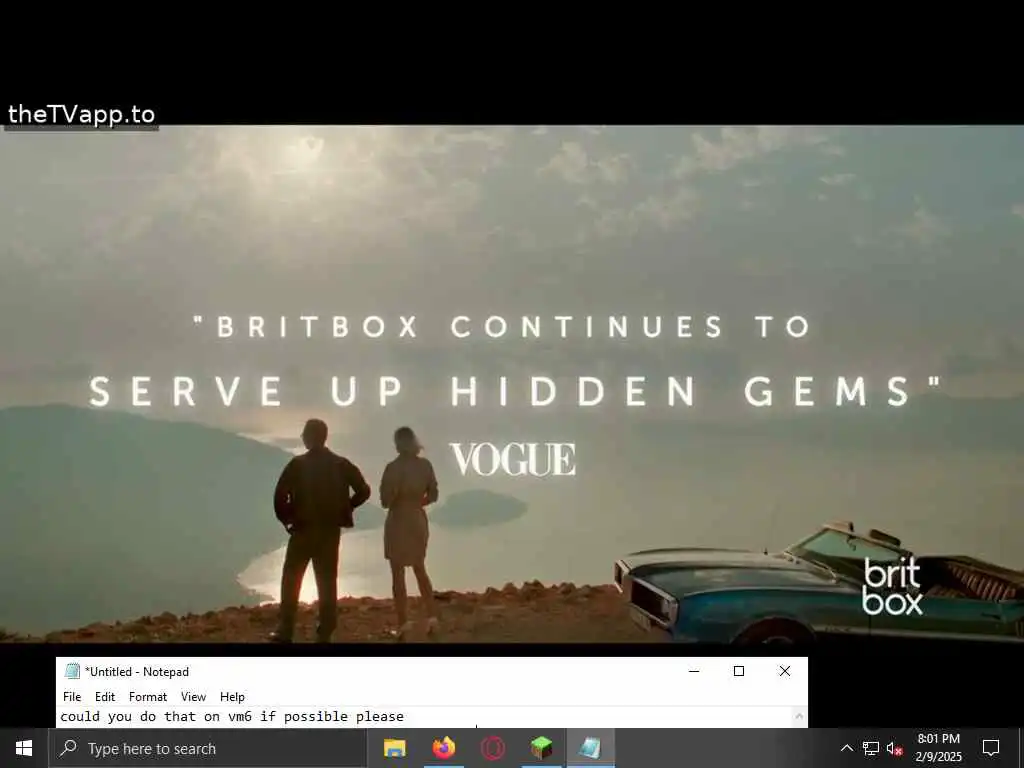
Task: Click the muted volume tray icon
Action: (894, 748)
